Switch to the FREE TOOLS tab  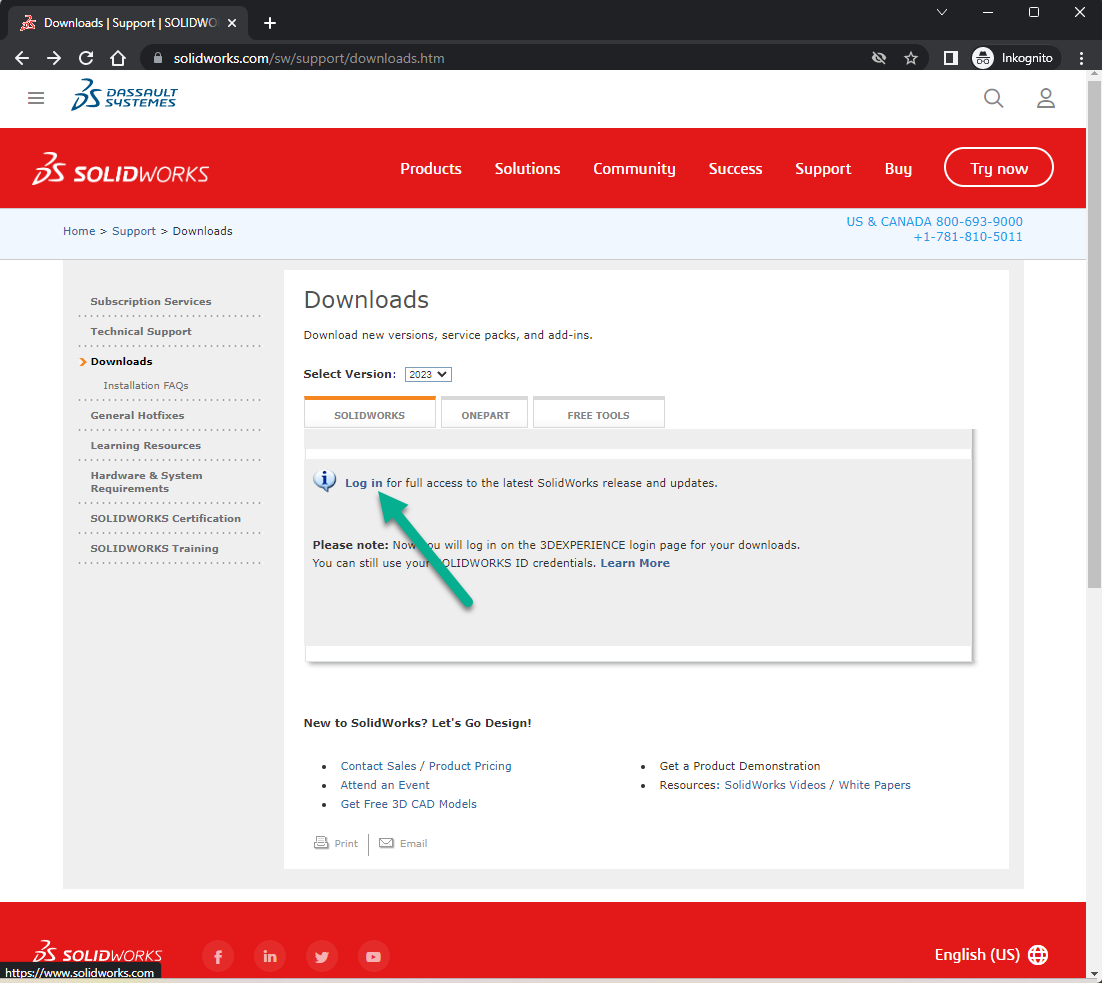pyautogui.click(x=598, y=415)
